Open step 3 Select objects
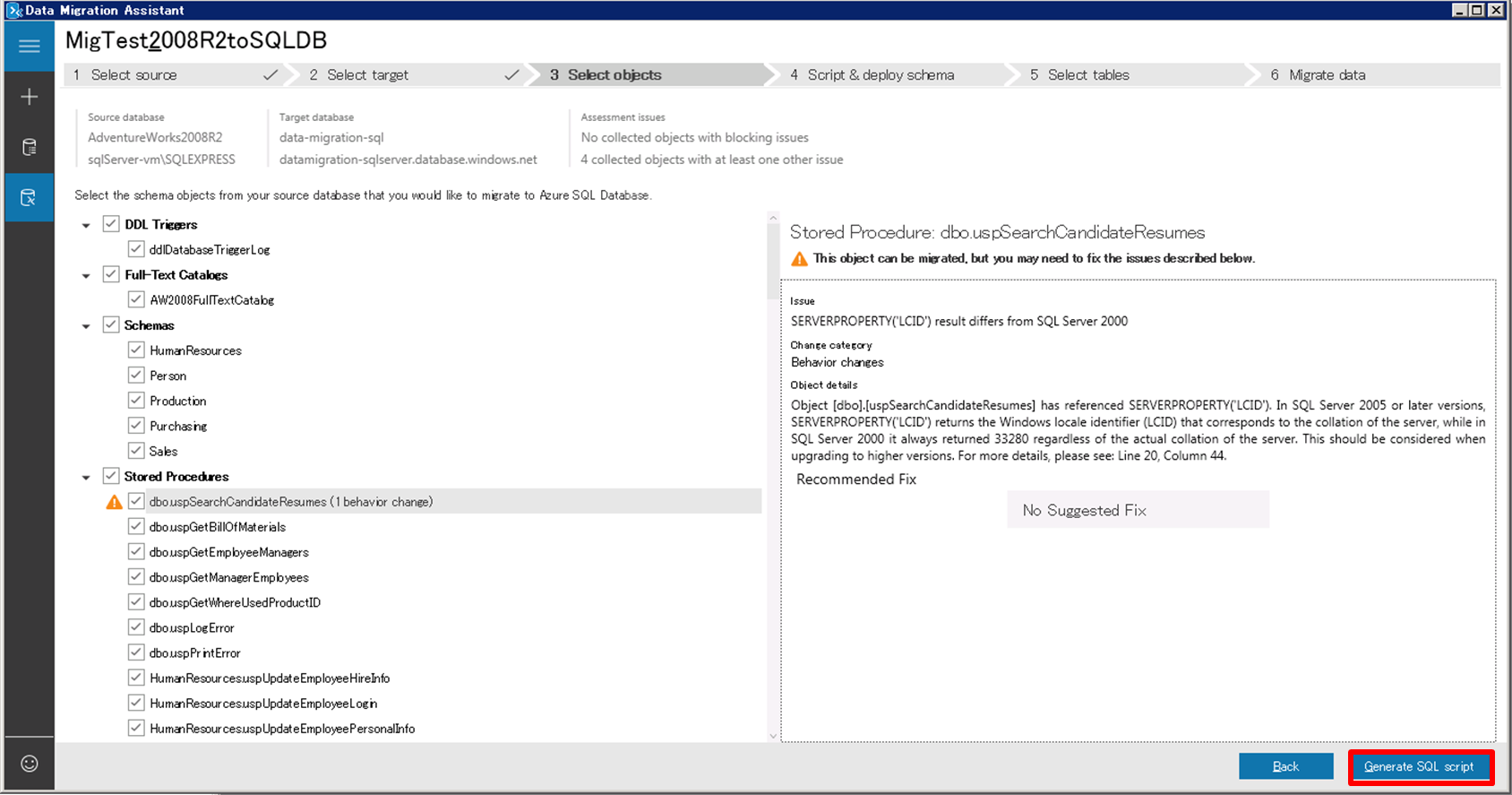This screenshot has height=795, width=1512. click(x=652, y=75)
